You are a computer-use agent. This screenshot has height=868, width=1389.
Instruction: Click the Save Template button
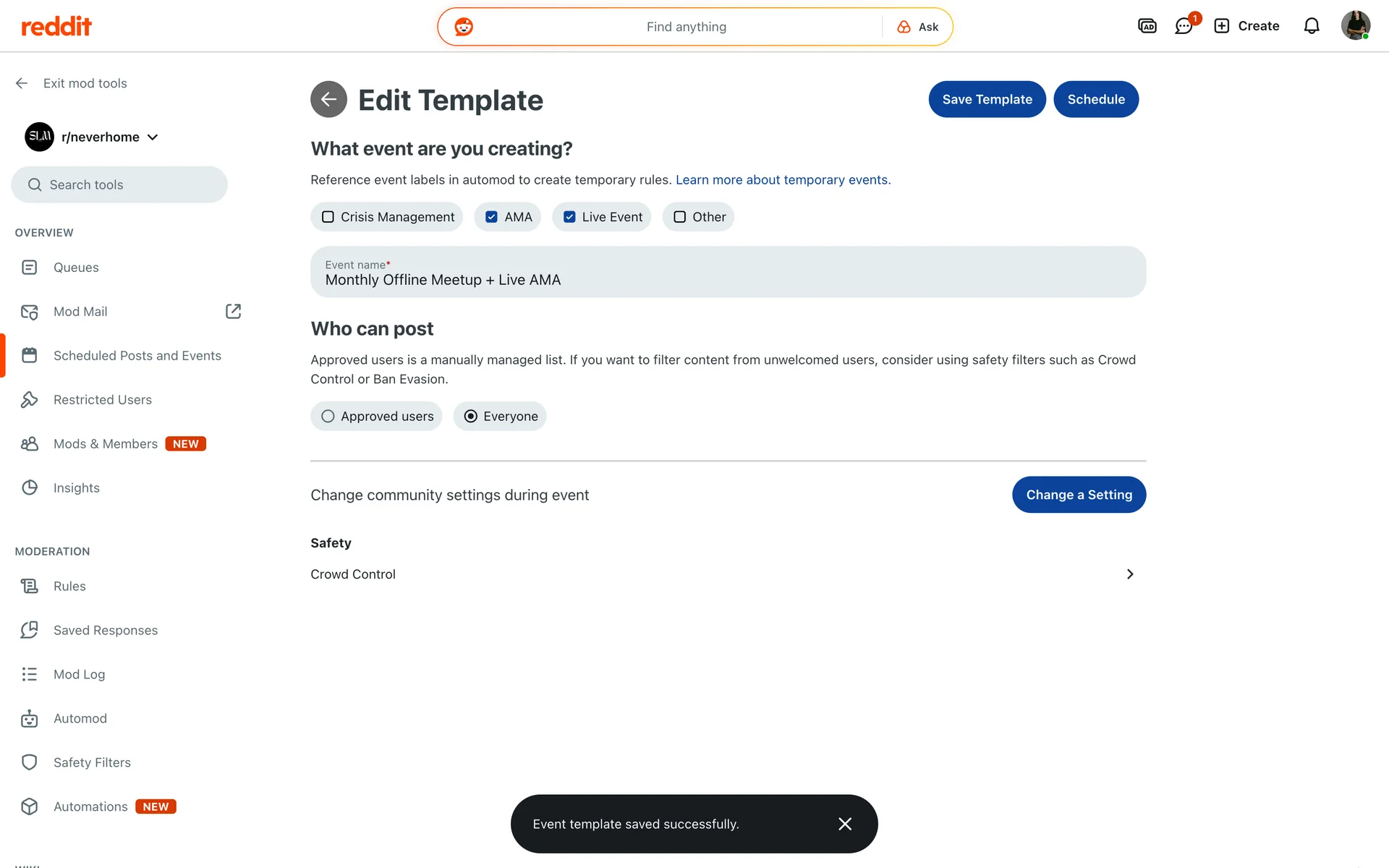(987, 99)
